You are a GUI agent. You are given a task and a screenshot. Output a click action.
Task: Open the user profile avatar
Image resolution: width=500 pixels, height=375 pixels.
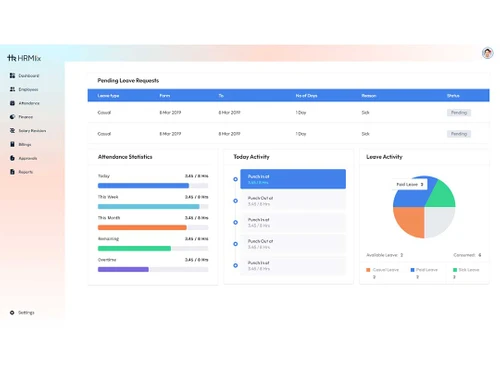[487, 53]
